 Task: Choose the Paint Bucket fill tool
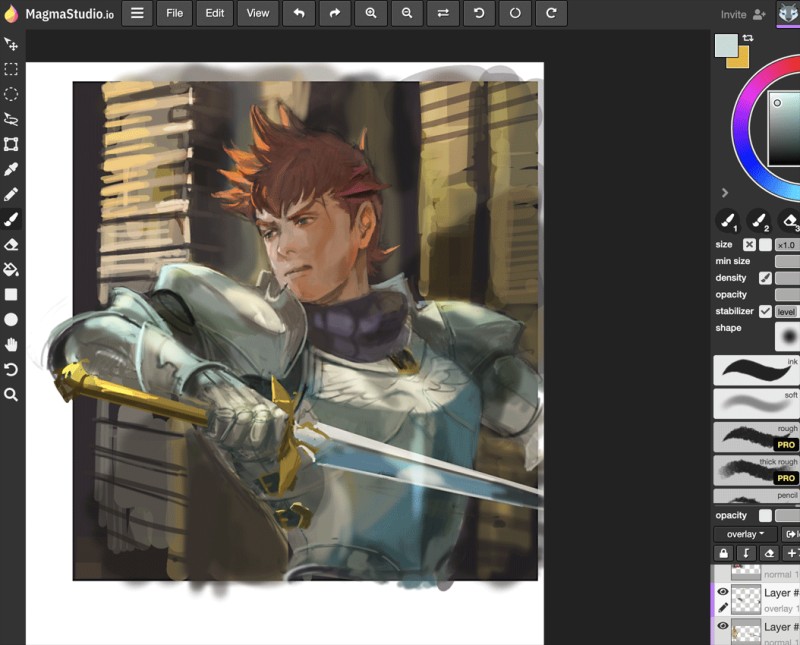(11, 270)
